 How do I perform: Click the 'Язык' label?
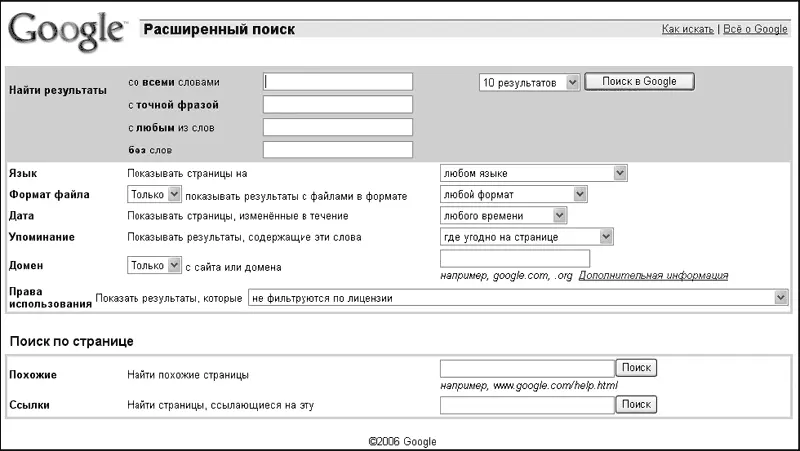23,173
